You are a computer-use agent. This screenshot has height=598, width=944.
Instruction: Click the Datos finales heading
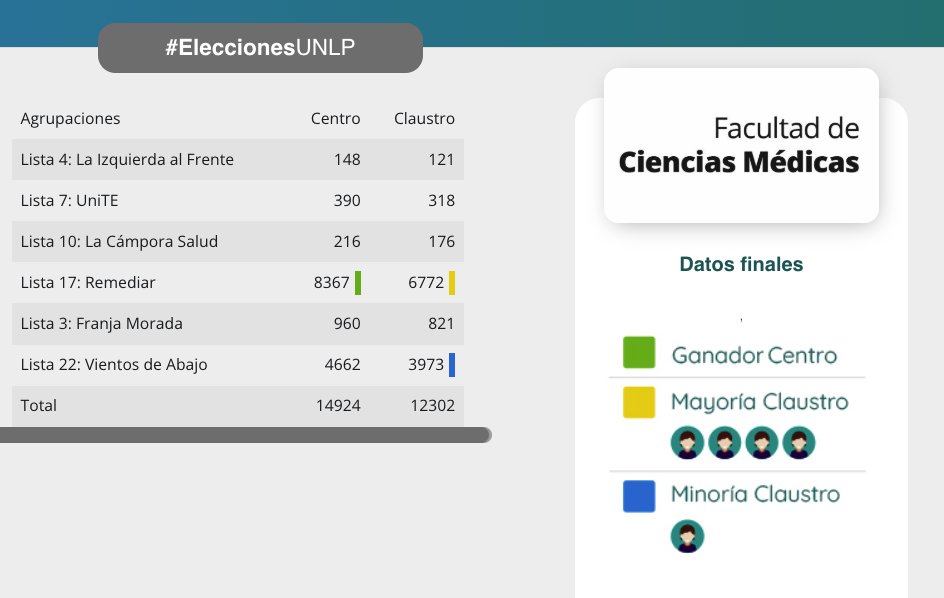coord(741,265)
